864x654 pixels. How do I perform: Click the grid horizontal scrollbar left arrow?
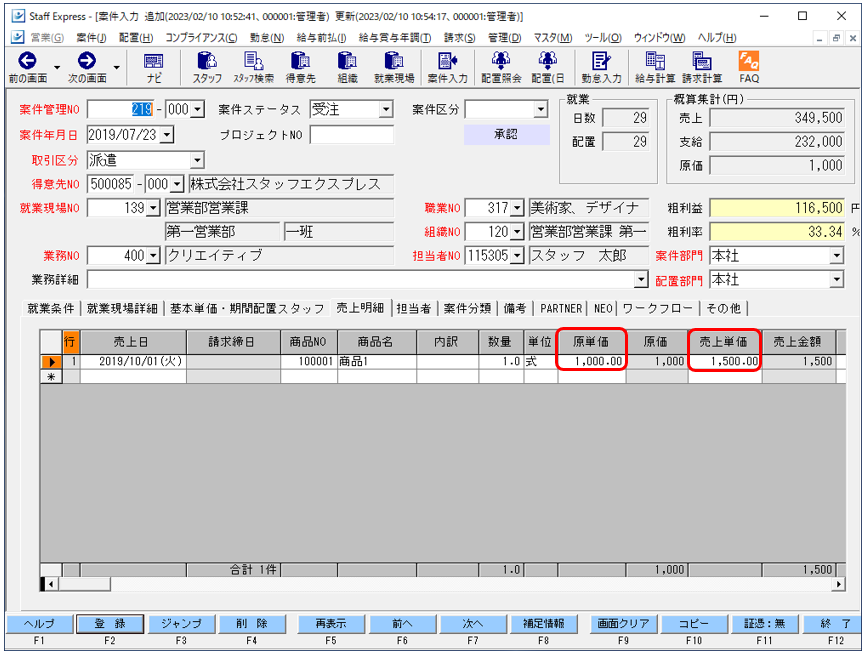tap(51, 584)
